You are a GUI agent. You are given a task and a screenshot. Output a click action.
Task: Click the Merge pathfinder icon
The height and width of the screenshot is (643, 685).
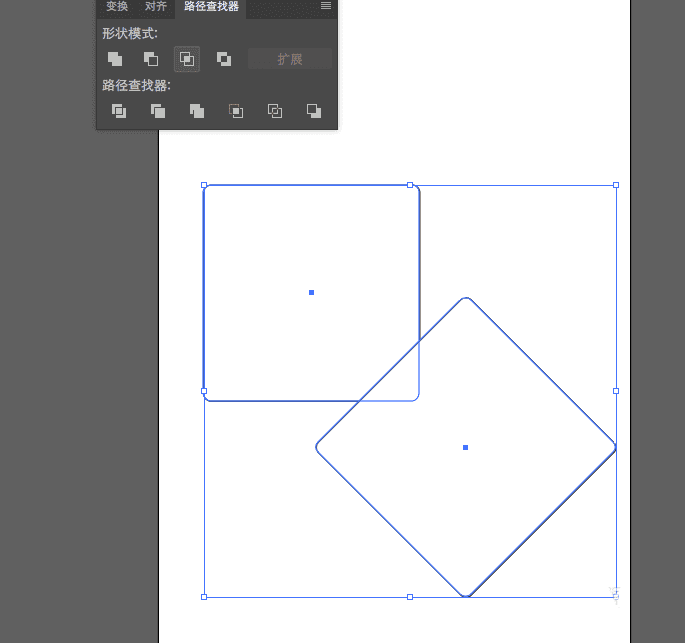click(197, 111)
